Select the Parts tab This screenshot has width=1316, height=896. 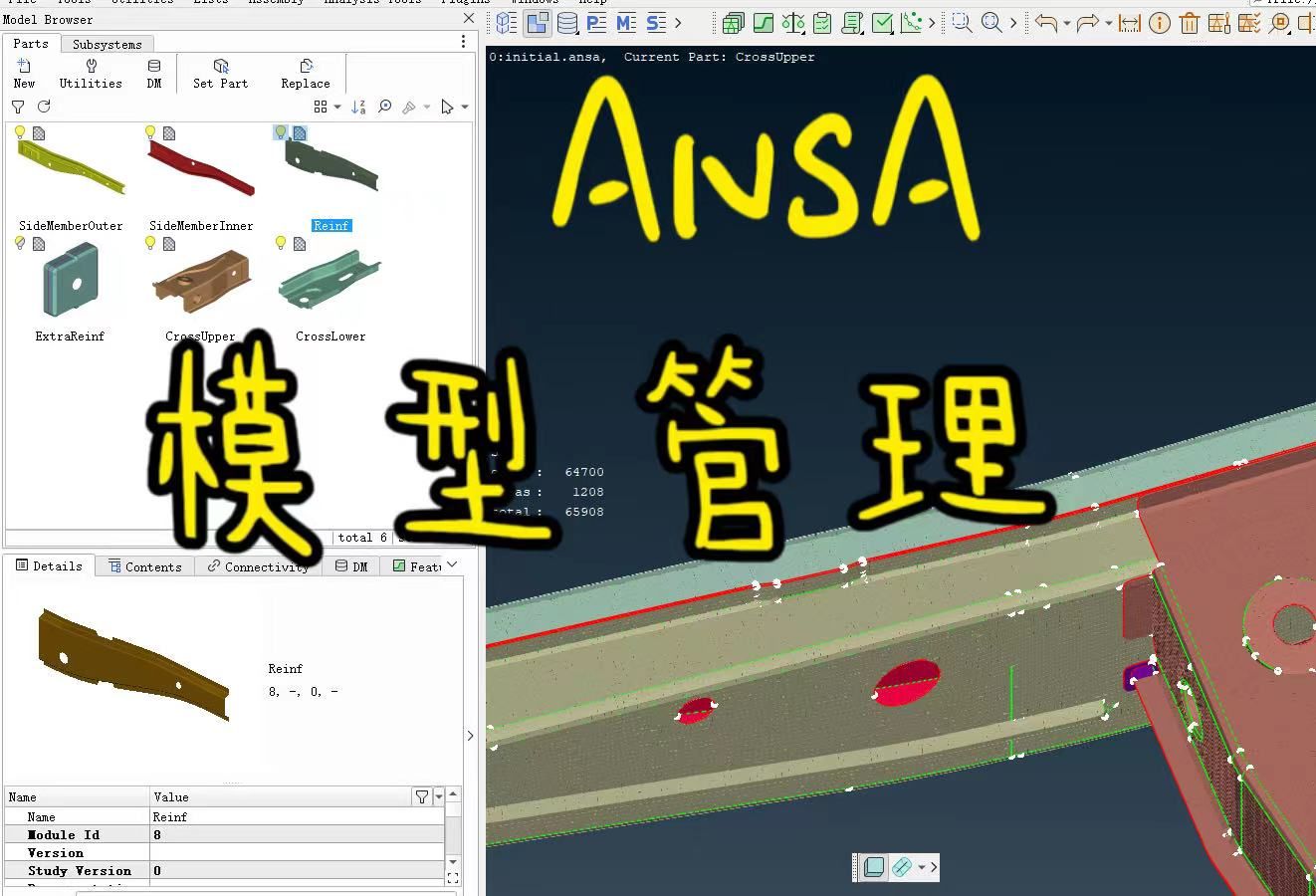click(31, 44)
